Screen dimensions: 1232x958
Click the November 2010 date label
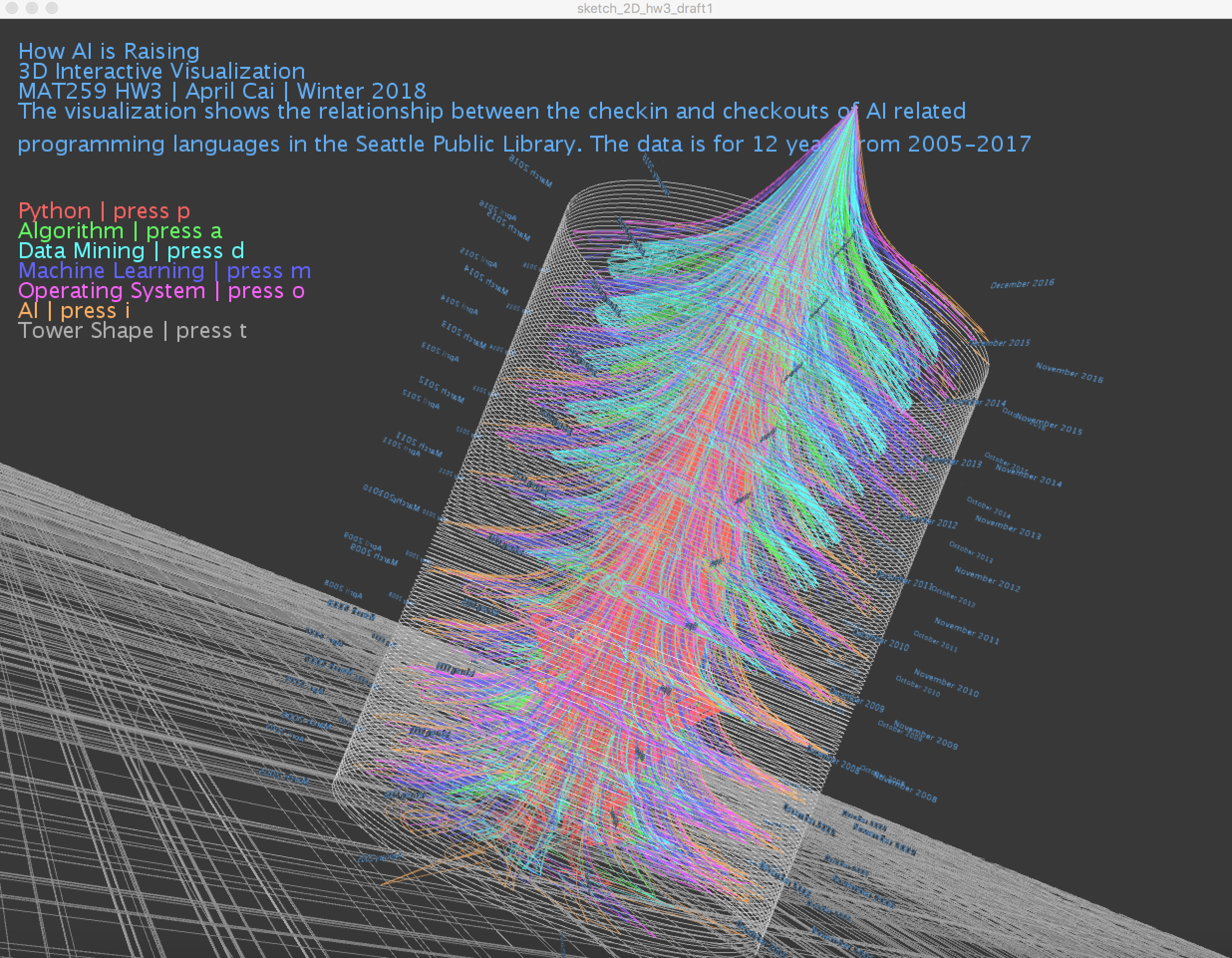(x=946, y=683)
